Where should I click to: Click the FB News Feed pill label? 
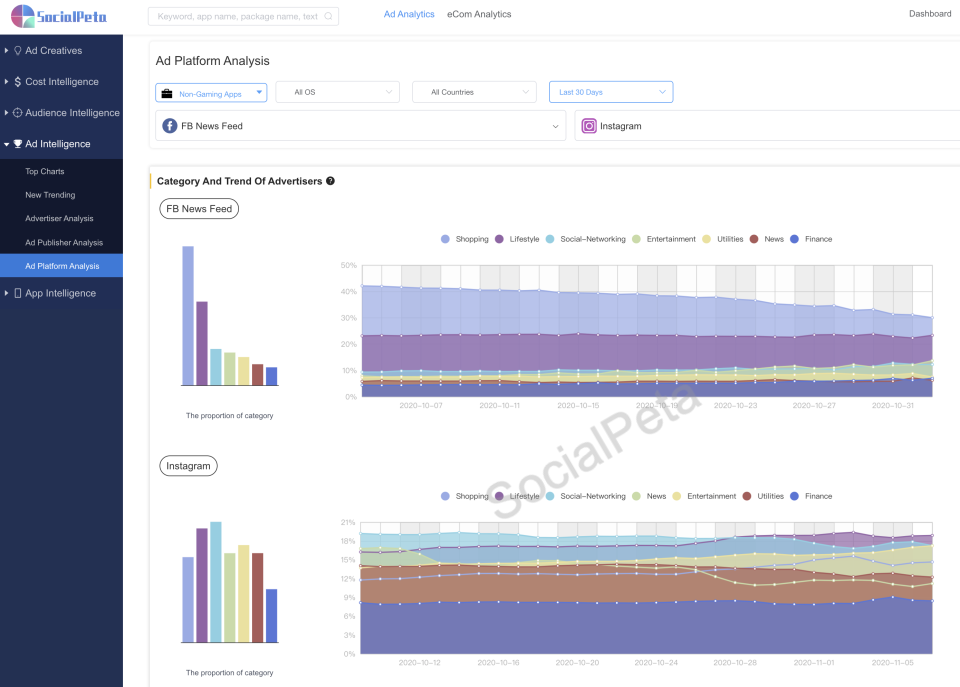(199, 209)
